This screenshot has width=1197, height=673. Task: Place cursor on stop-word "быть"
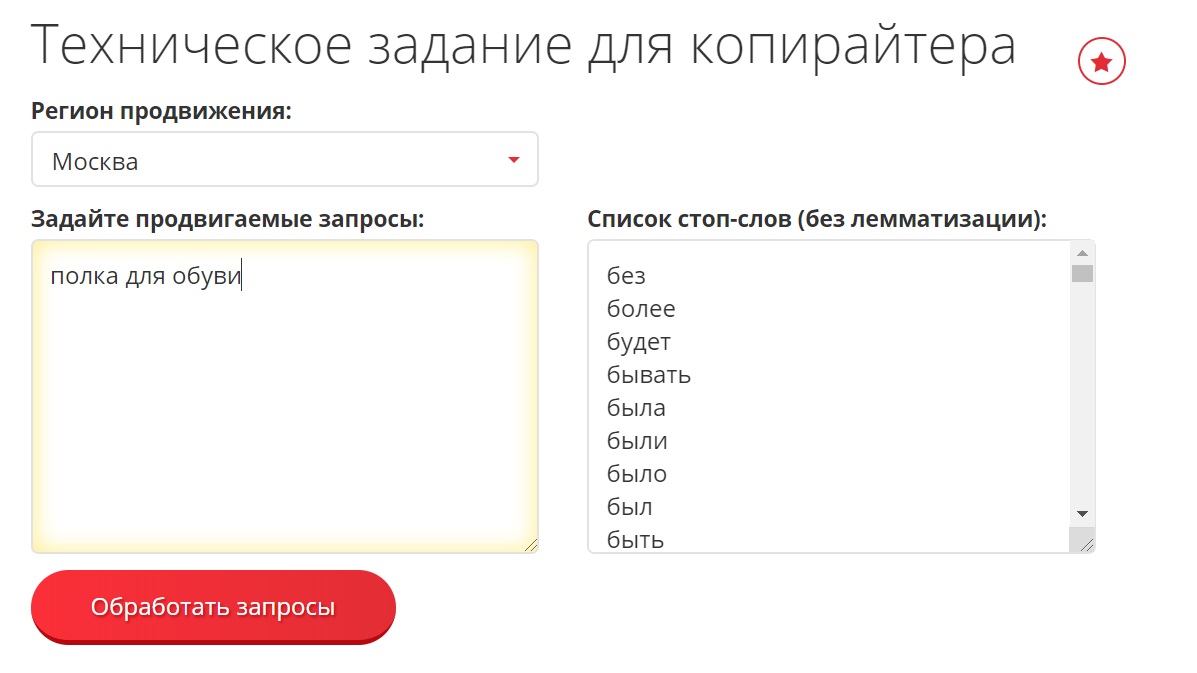(636, 540)
